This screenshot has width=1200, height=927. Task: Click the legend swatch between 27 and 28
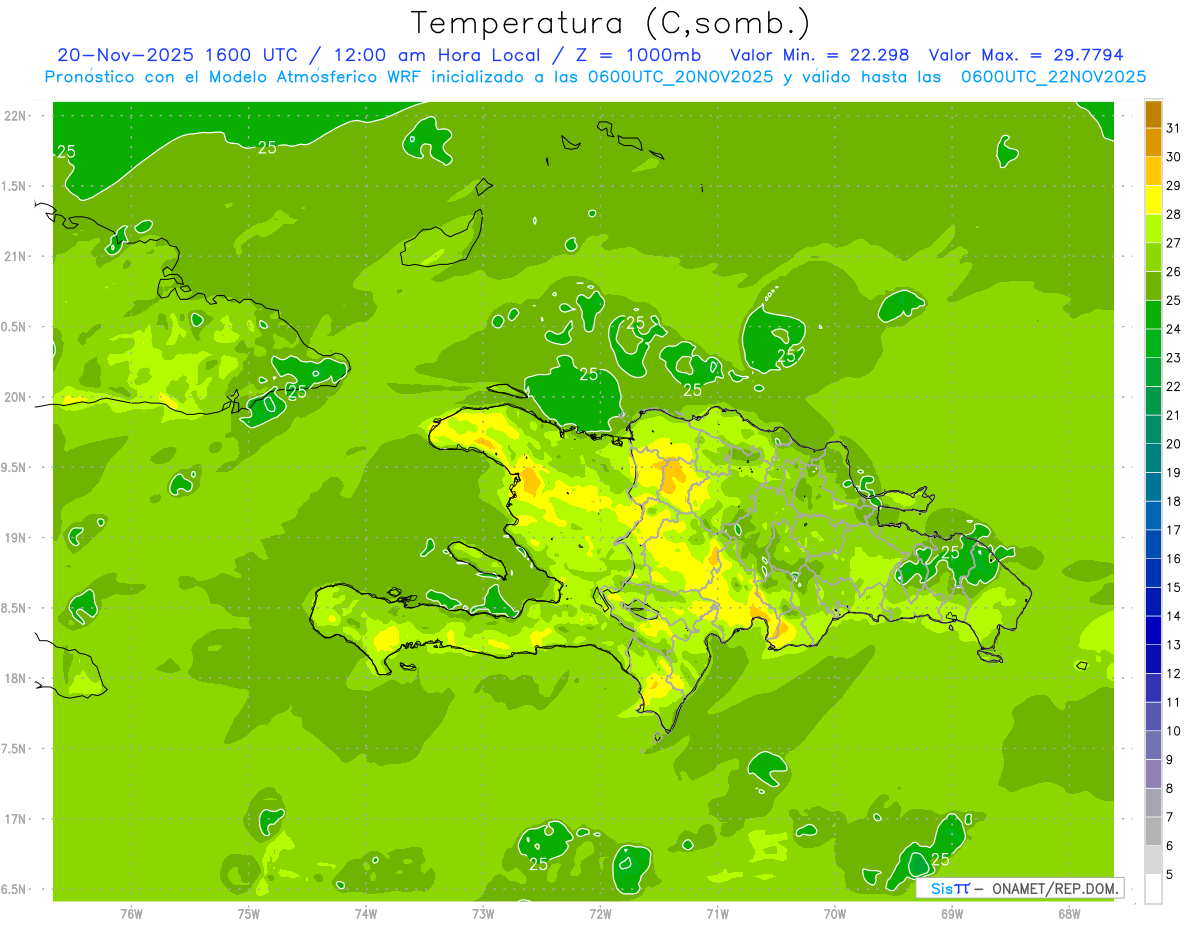pos(1153,228)
